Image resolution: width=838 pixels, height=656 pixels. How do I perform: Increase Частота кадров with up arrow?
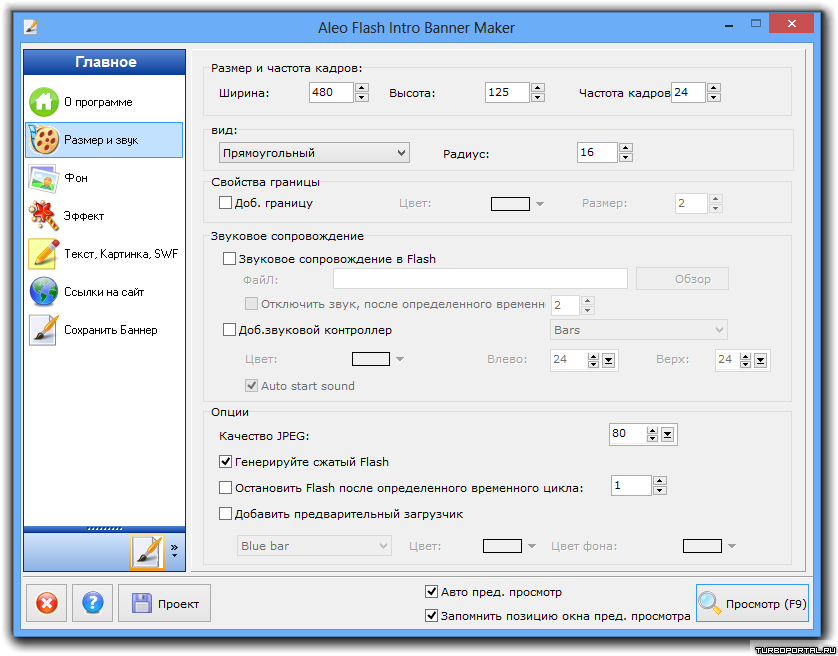[714, 88]
